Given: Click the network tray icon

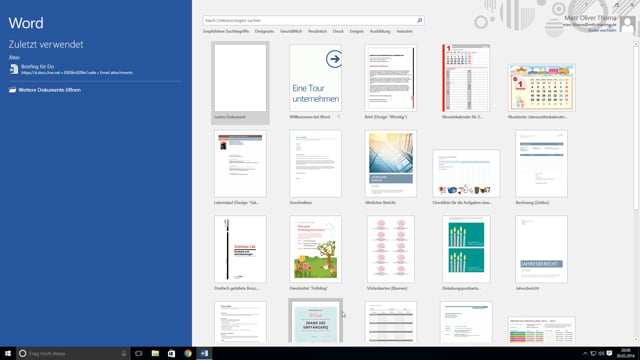Looking at the screenshot, I should pyautogui.click(x=593, y=353).
